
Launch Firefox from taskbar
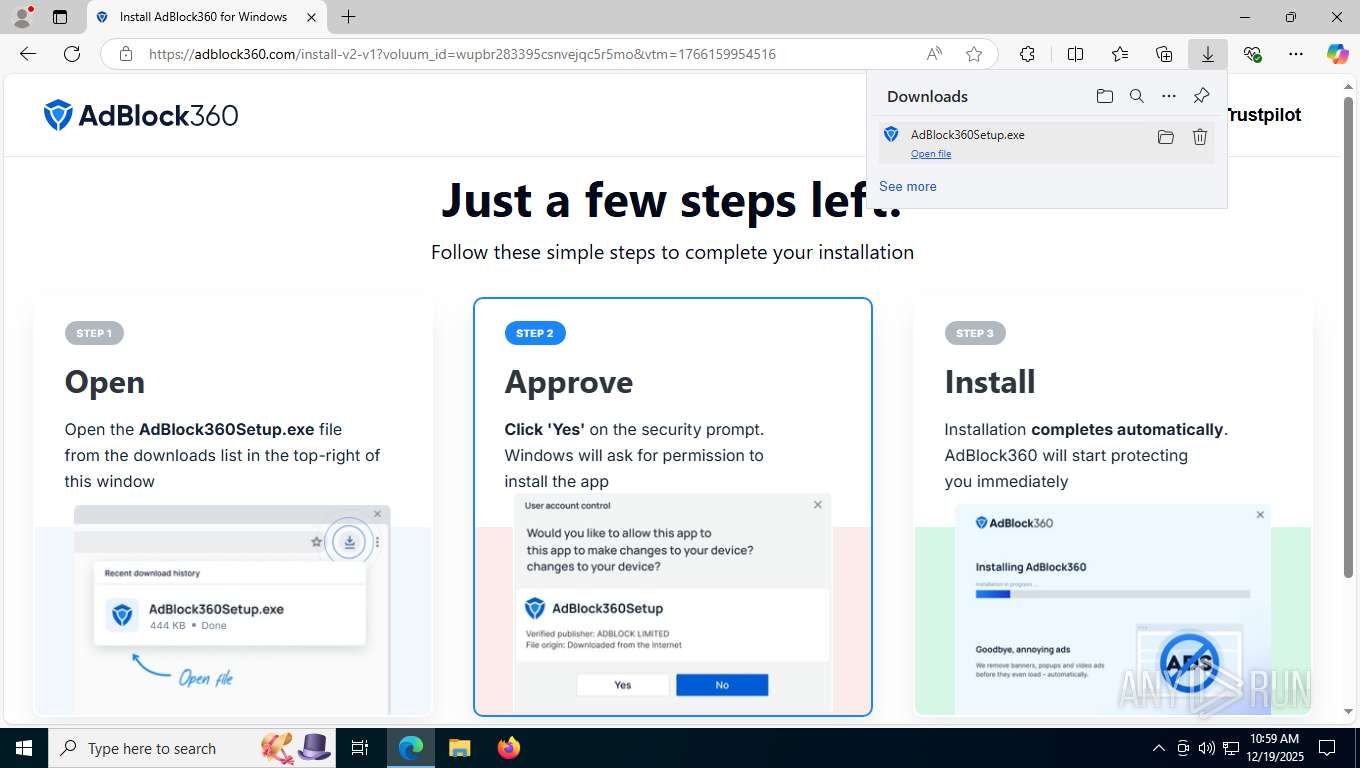tap(509, 748)
